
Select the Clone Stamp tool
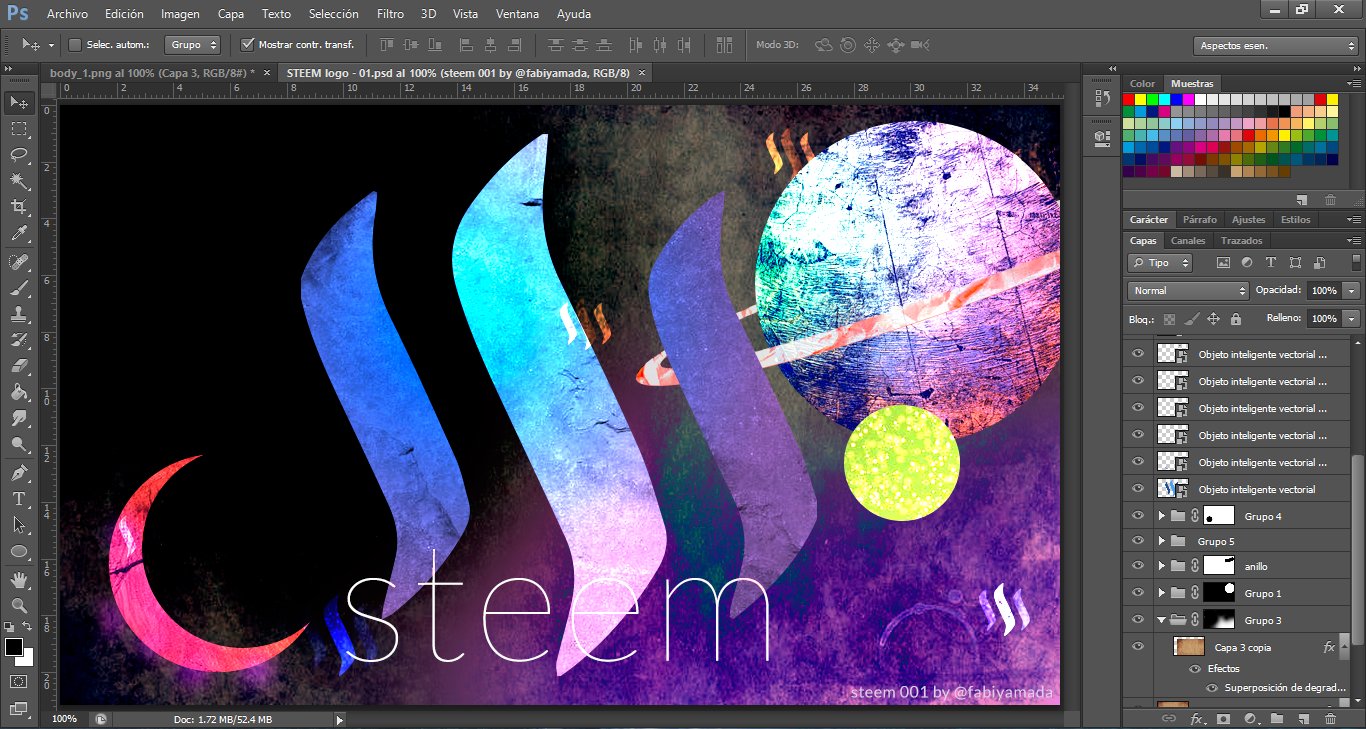tap(19, 314)
